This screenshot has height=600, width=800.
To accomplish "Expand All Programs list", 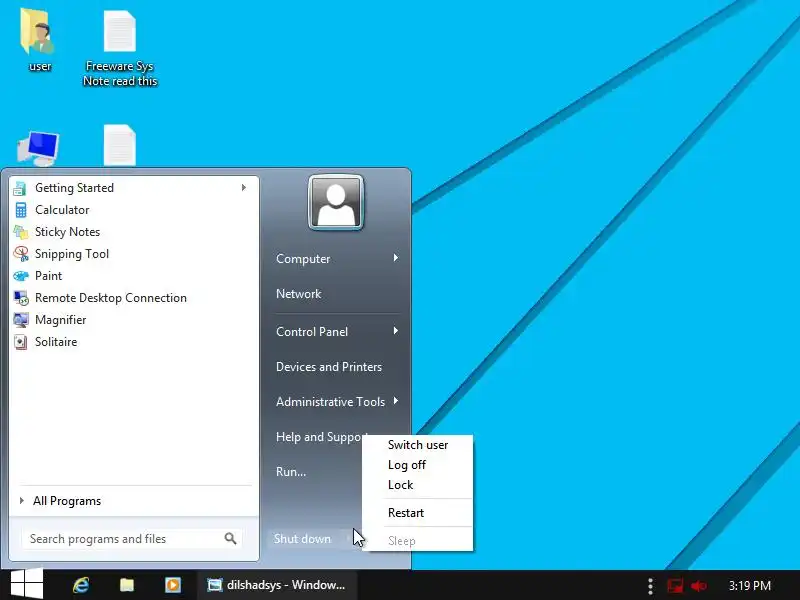I will [x=67, y=501].
